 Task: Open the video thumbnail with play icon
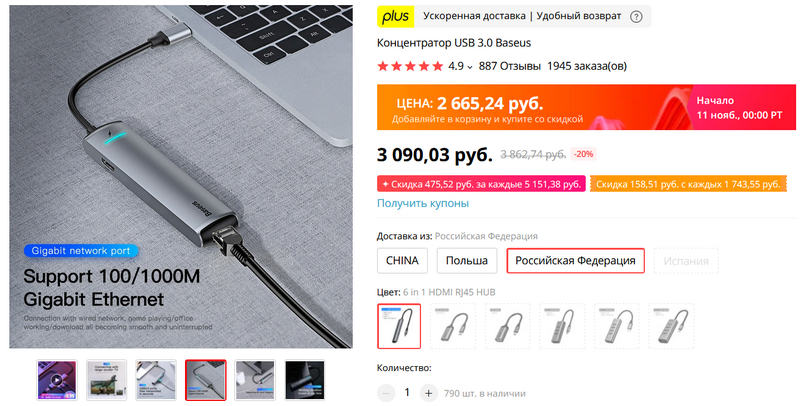[57, 380]
